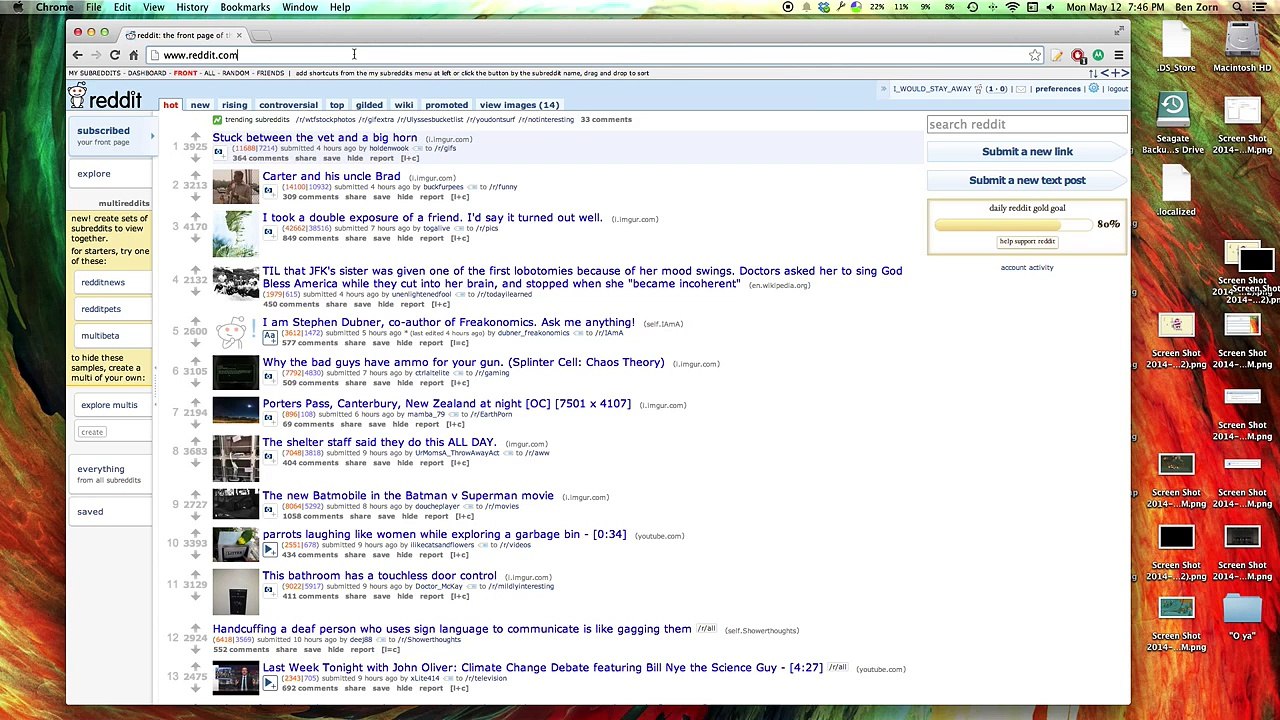Open the reddit mail envelope icon

[x=1021, y=89]
